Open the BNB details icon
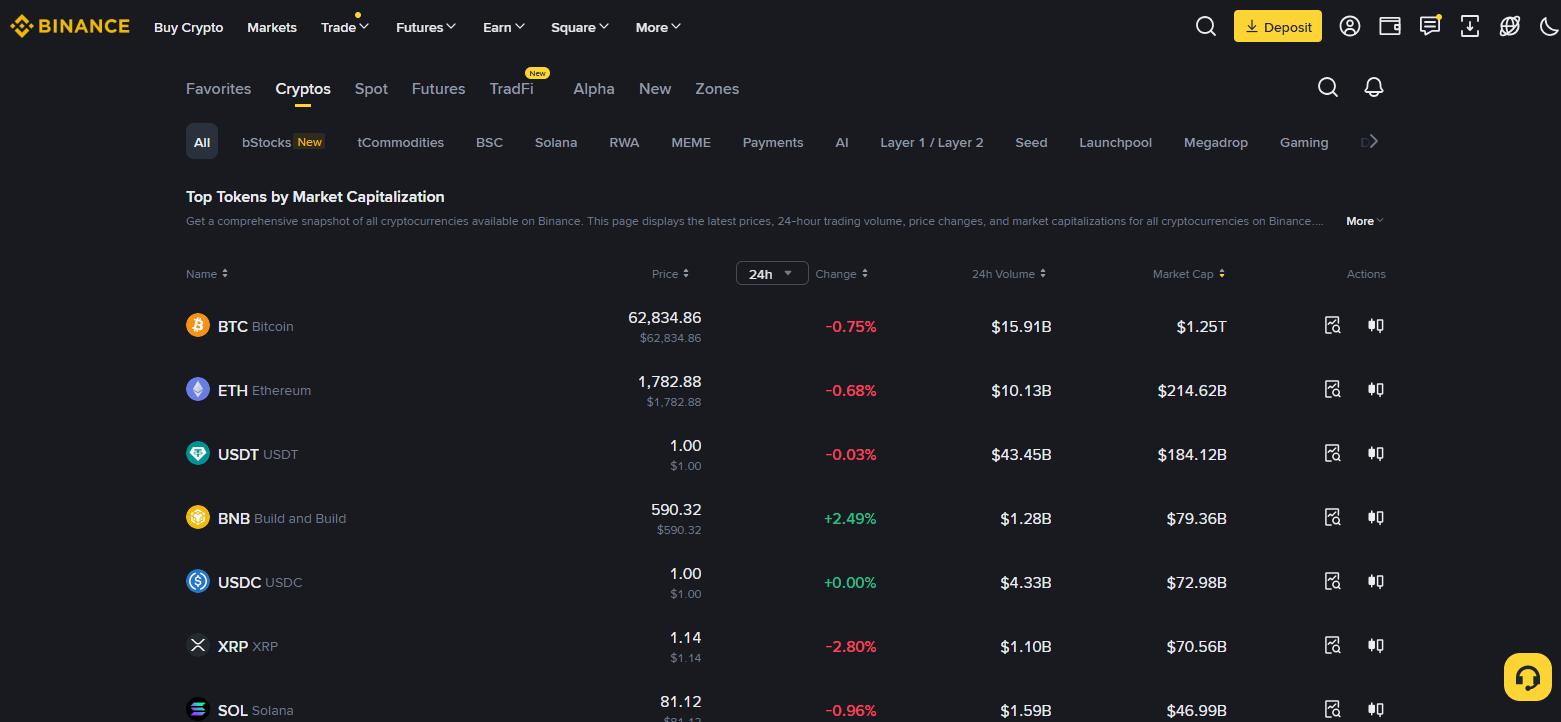 click(1332, 517)
